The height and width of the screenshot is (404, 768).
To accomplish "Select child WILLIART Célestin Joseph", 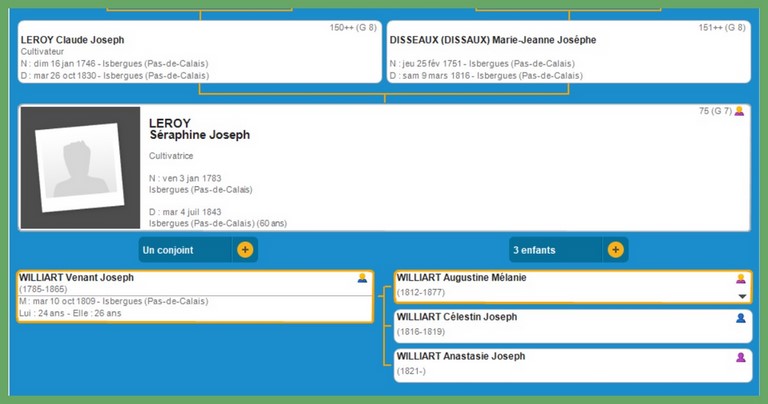I will coord(457,317).
